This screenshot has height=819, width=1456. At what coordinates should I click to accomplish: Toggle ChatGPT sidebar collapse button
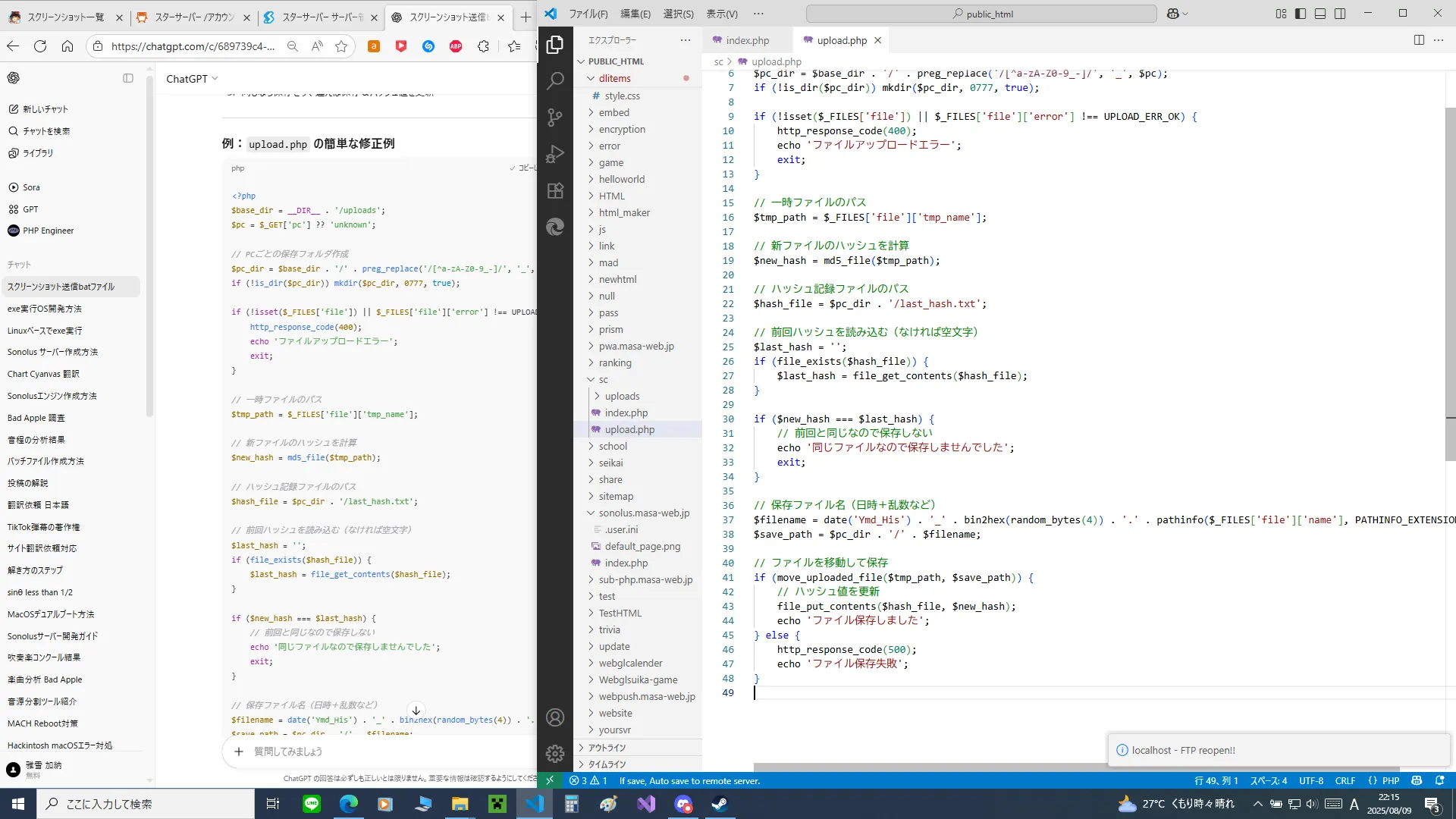[128, 78]
